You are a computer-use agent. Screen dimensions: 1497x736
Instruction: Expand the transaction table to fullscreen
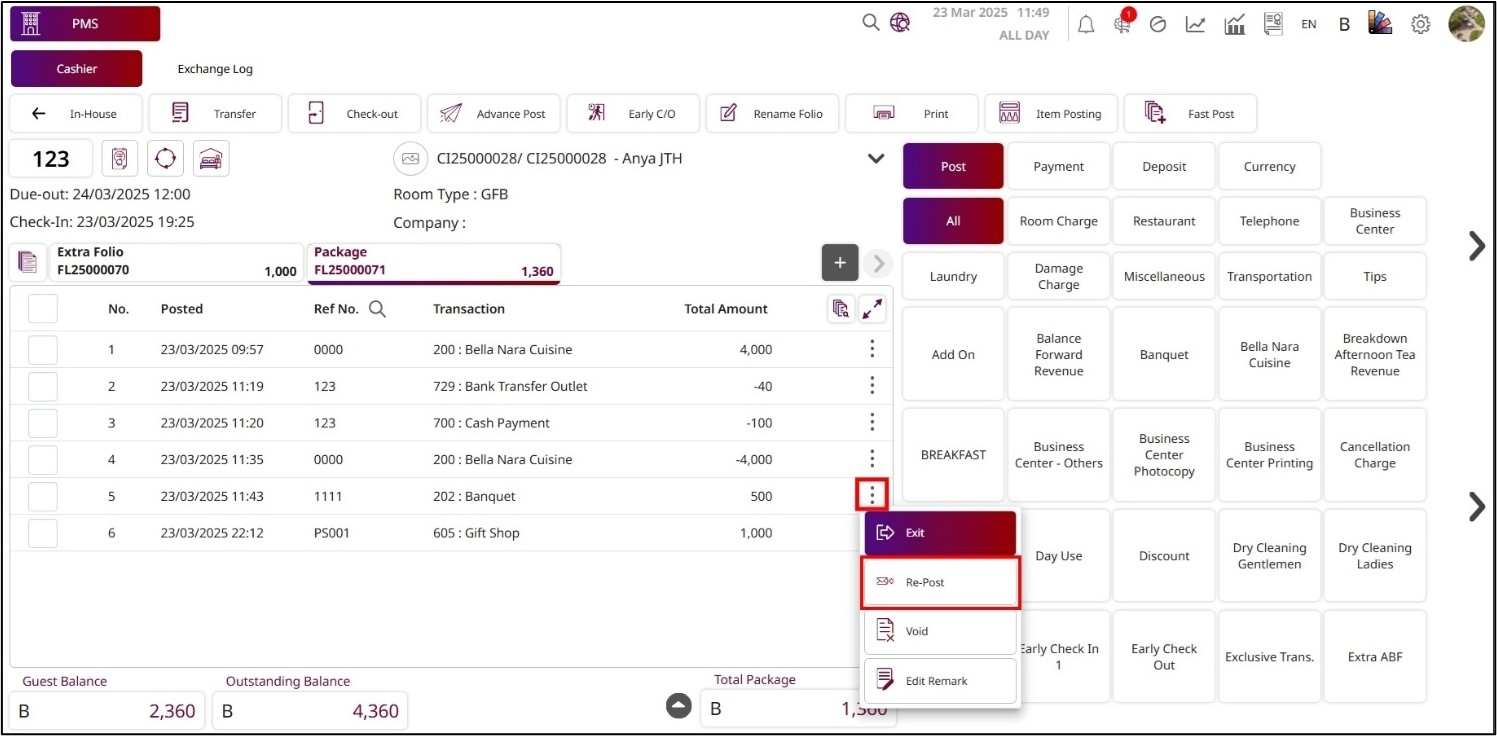[873, 309]
